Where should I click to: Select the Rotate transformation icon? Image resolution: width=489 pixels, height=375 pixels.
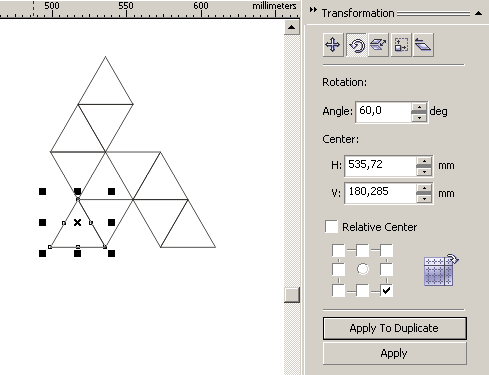[356, 45]
